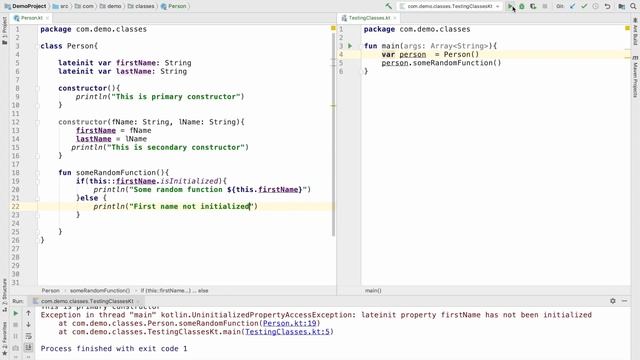
Task: Start debugging with the bug icon
Action: (522, 6)
